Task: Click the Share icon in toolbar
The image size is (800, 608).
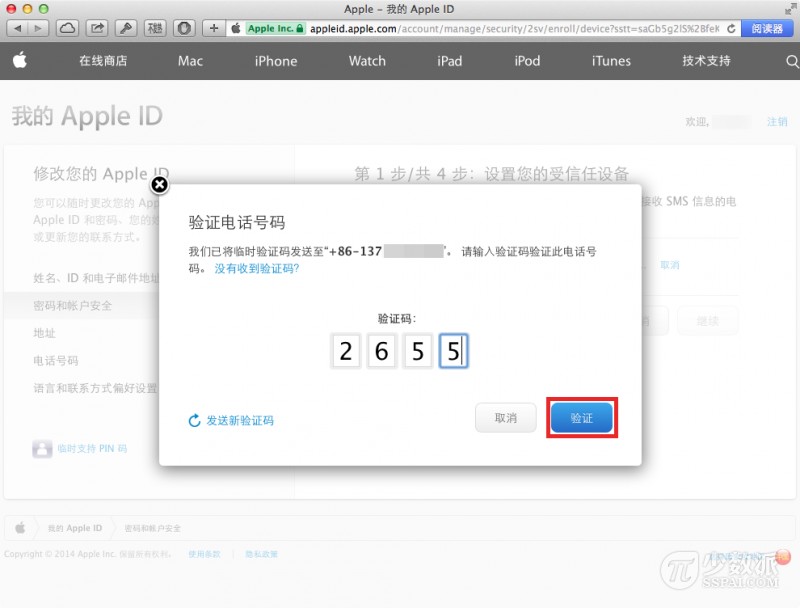Action: (x=97, y=29)
